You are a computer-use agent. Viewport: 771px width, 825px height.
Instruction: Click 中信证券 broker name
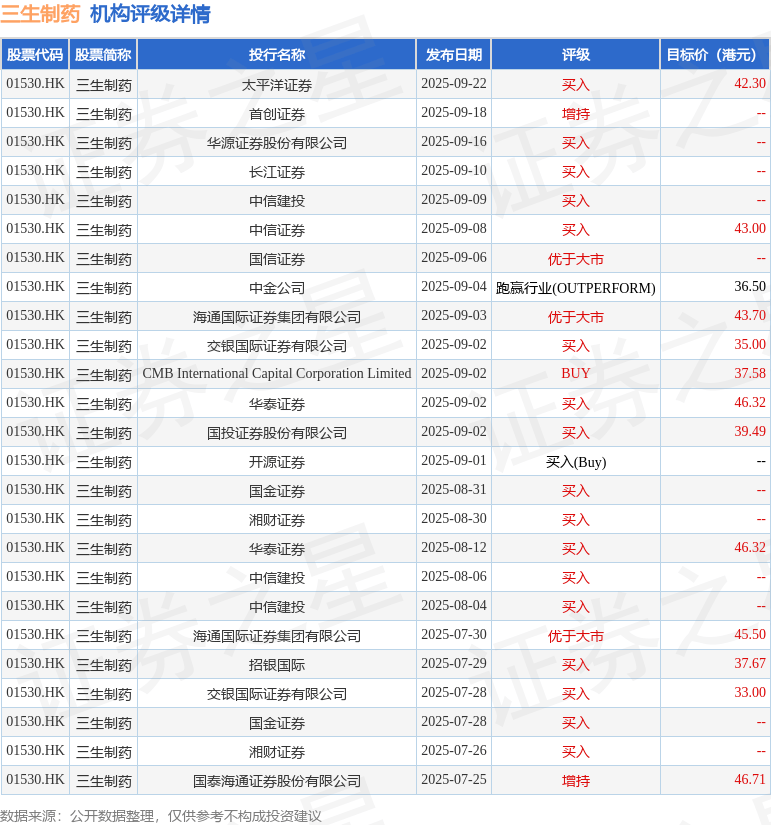277,229
